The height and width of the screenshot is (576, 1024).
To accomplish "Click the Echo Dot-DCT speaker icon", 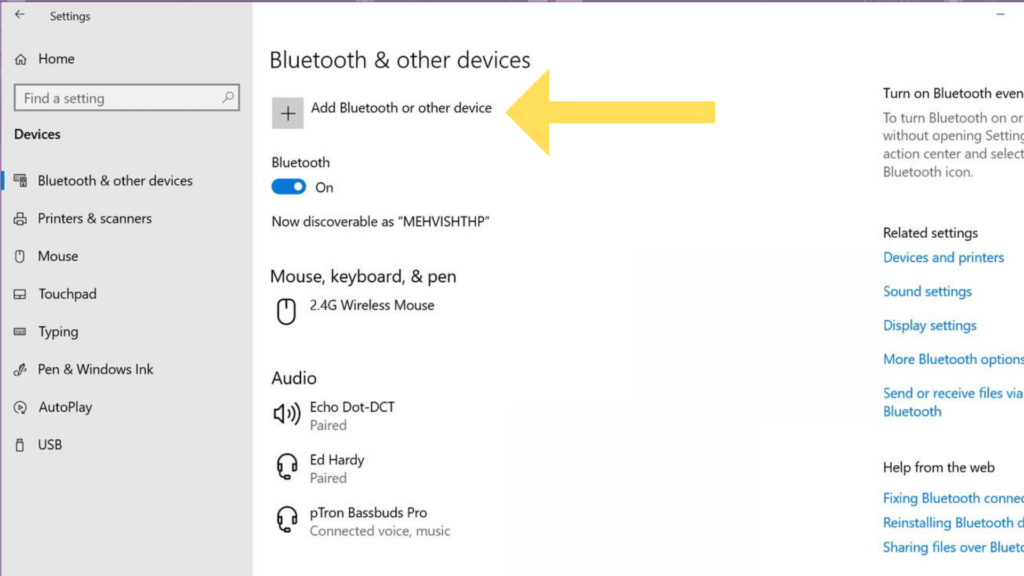I will (x=287, y=413).
